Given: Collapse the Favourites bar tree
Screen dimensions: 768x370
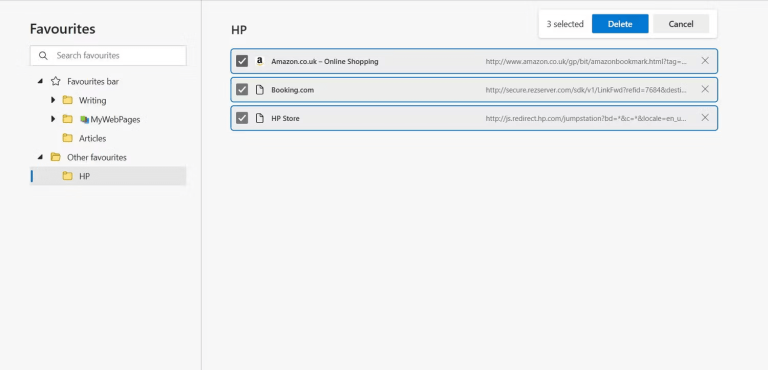Looking at the screenshot, I should 40,81.
